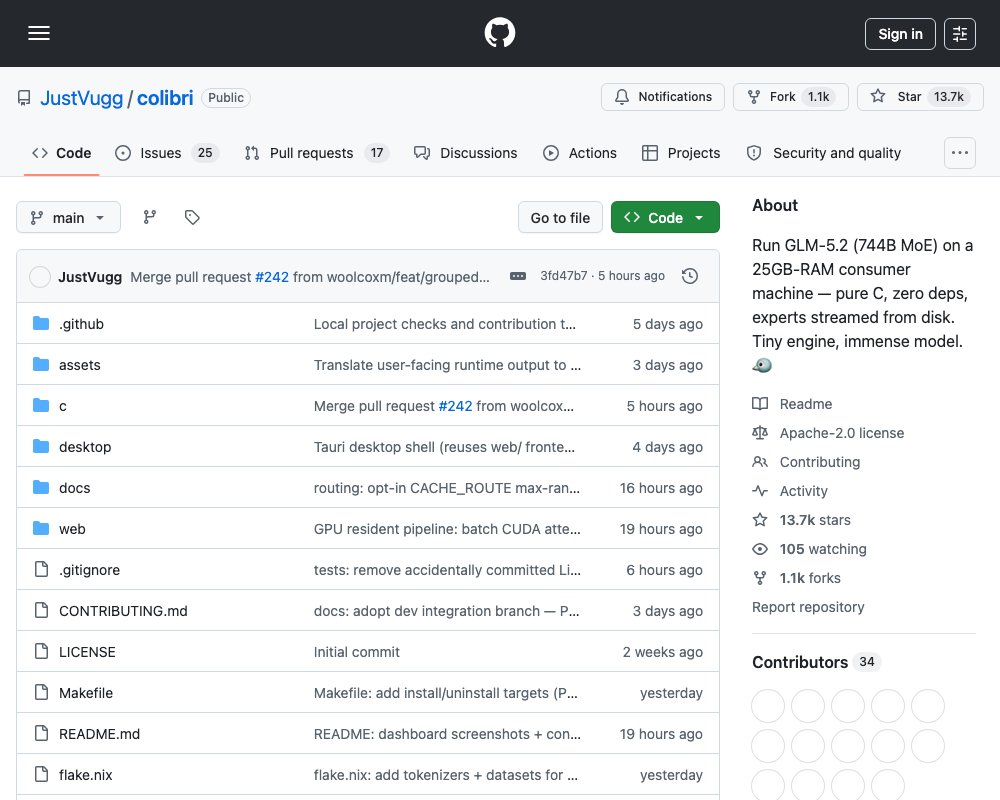Open the Apache-2.0 license link

(x=841, y=433)
